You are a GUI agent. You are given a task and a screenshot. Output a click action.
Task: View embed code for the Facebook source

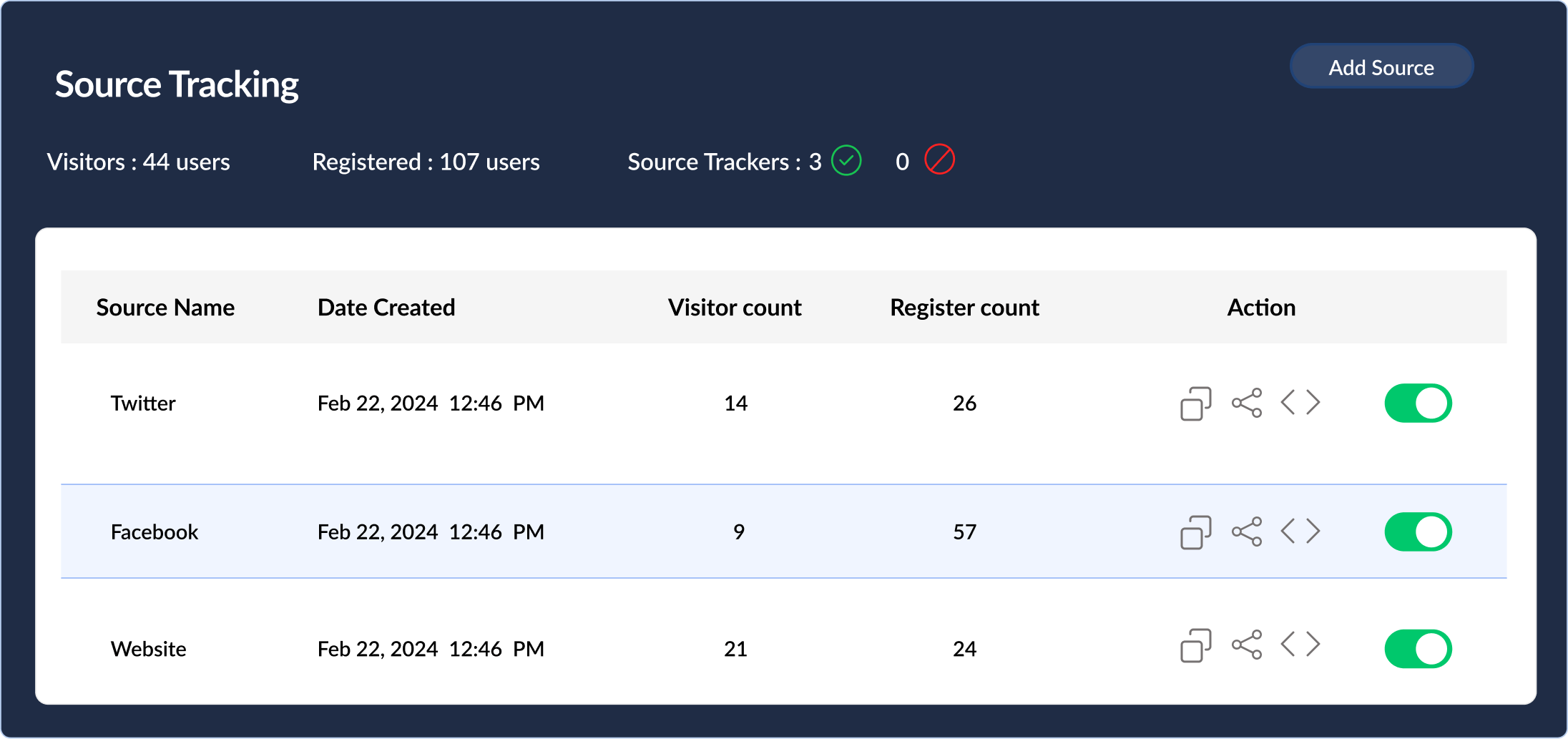1300,532
